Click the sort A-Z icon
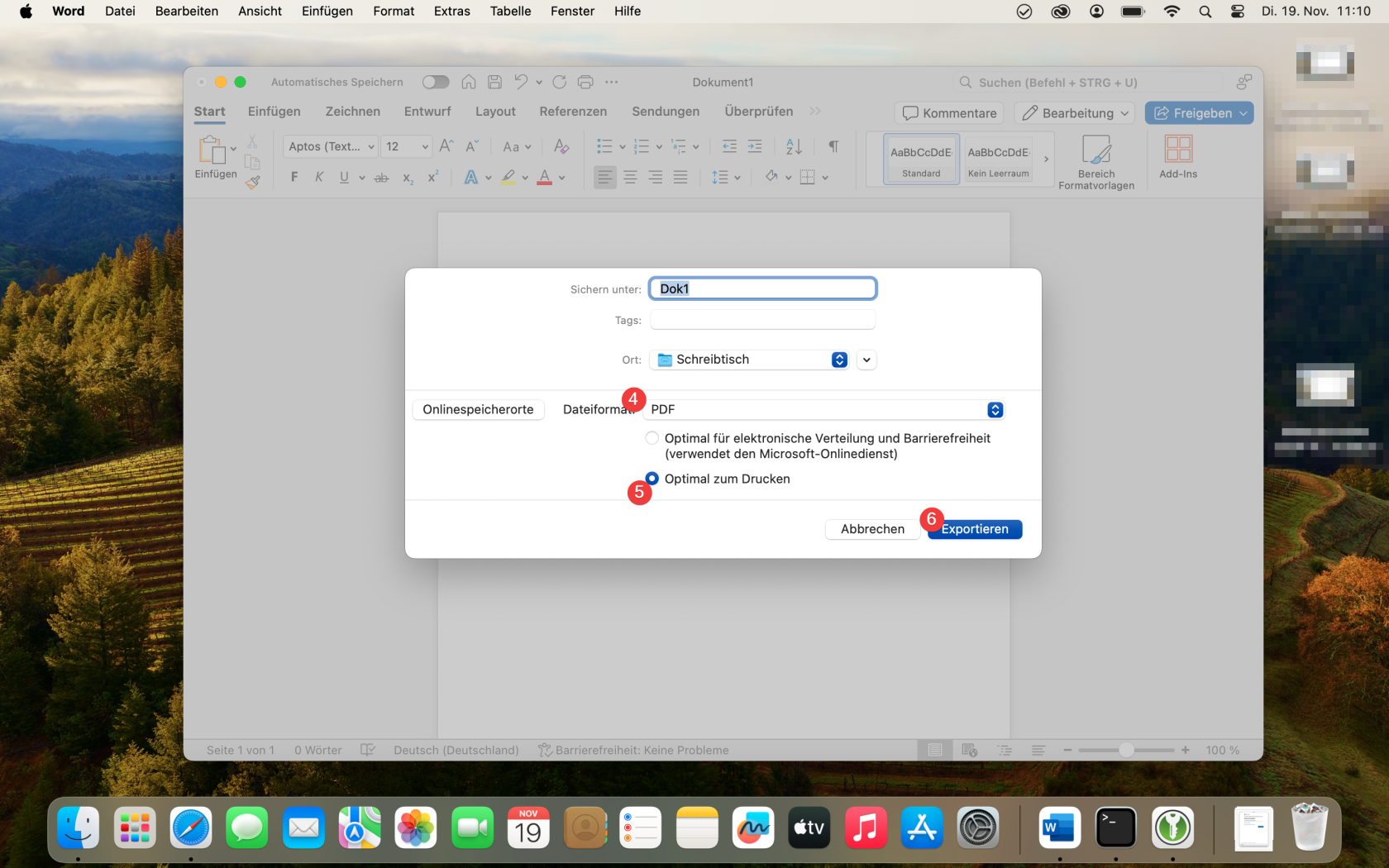This screenshot has width=1389, height=868. 794,146
